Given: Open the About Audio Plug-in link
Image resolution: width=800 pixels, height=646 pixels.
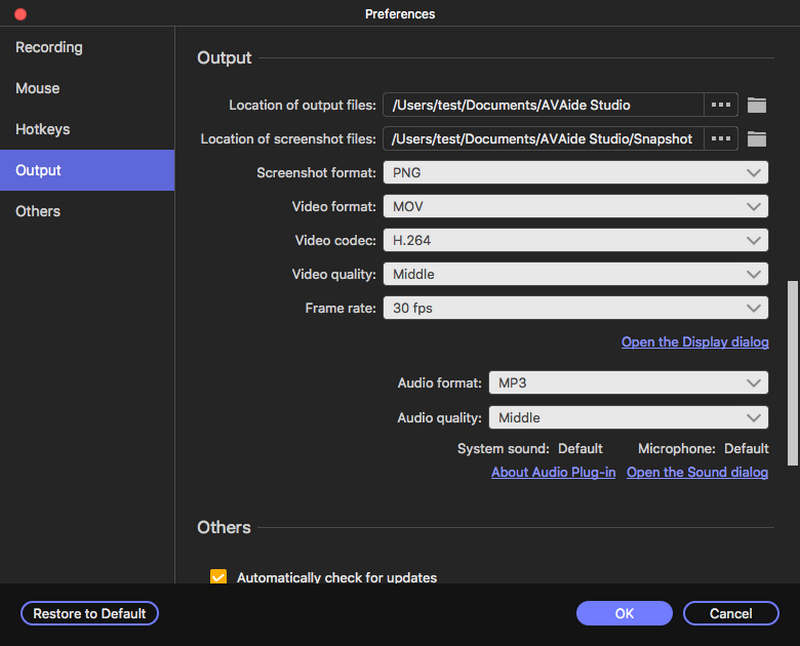Looking at the screenshot, I should tap(553, 472).
